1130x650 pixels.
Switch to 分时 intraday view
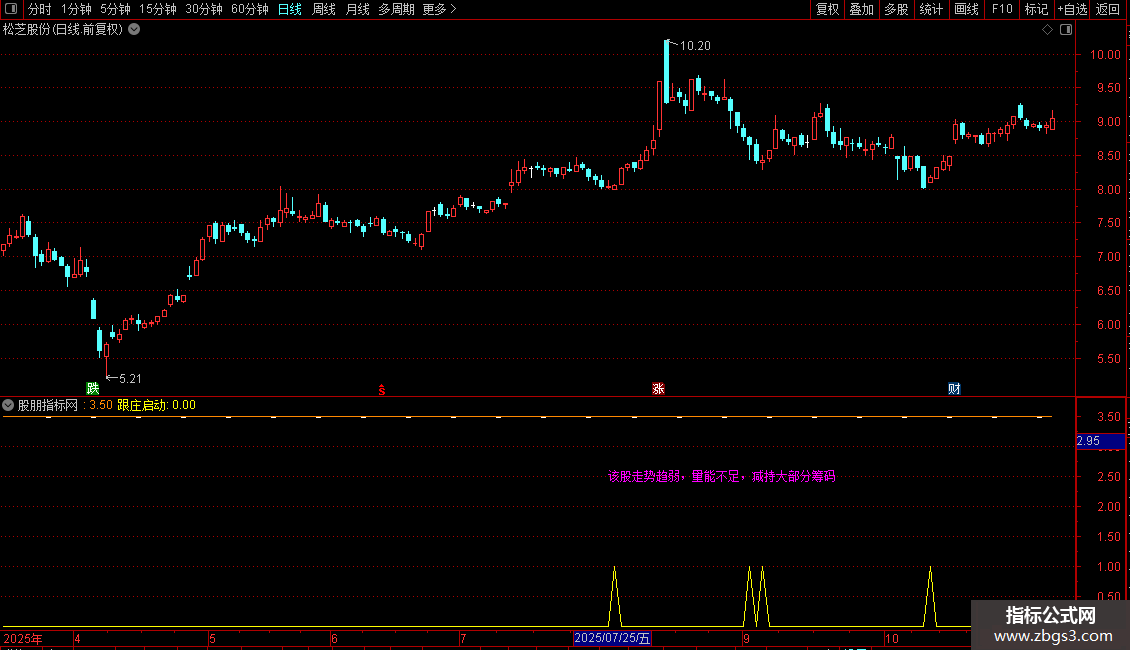click(x=40, y=9)
